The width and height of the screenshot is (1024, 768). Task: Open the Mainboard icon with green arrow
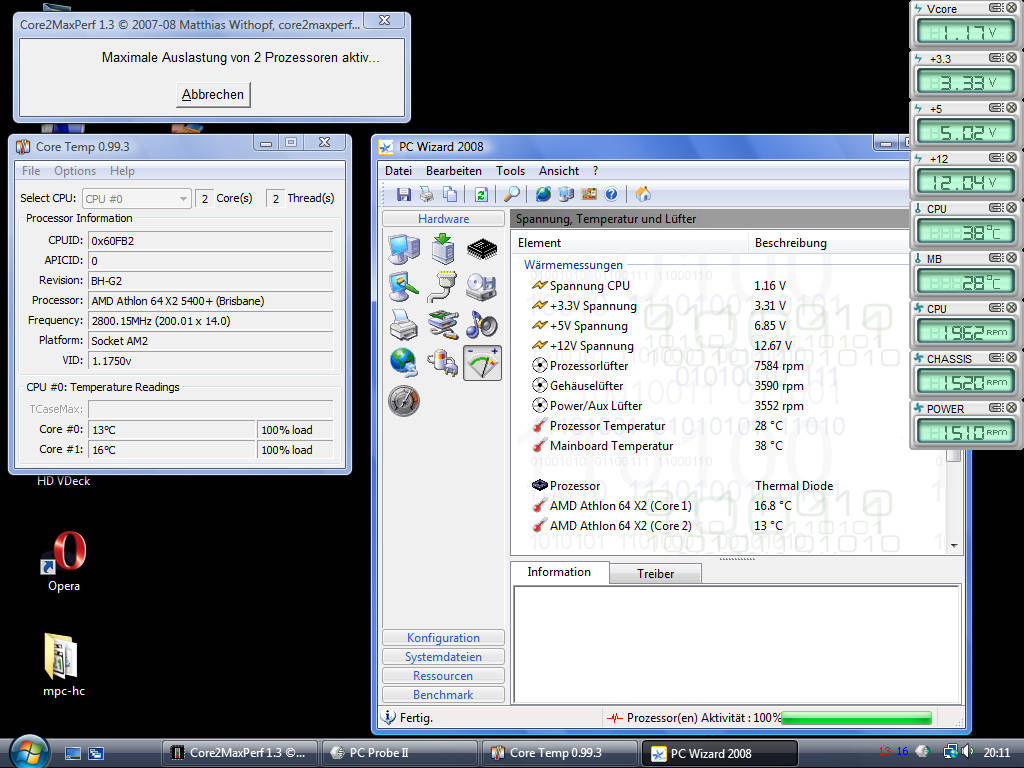[x=443, y=249]
